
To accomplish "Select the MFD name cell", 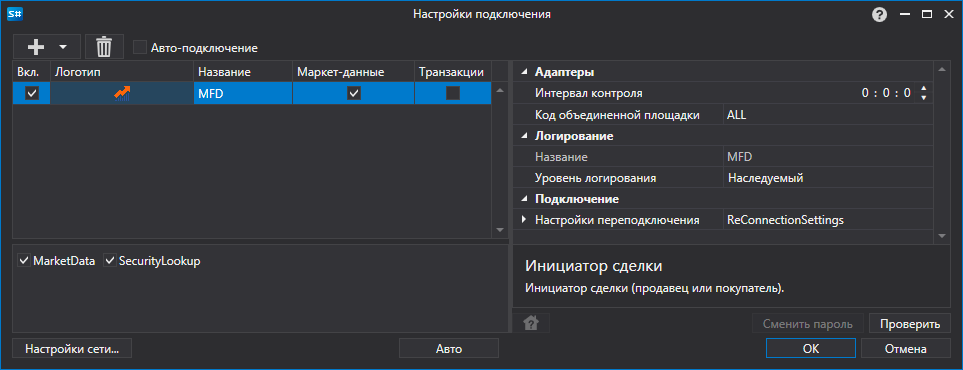I will (x=243, y=93).
